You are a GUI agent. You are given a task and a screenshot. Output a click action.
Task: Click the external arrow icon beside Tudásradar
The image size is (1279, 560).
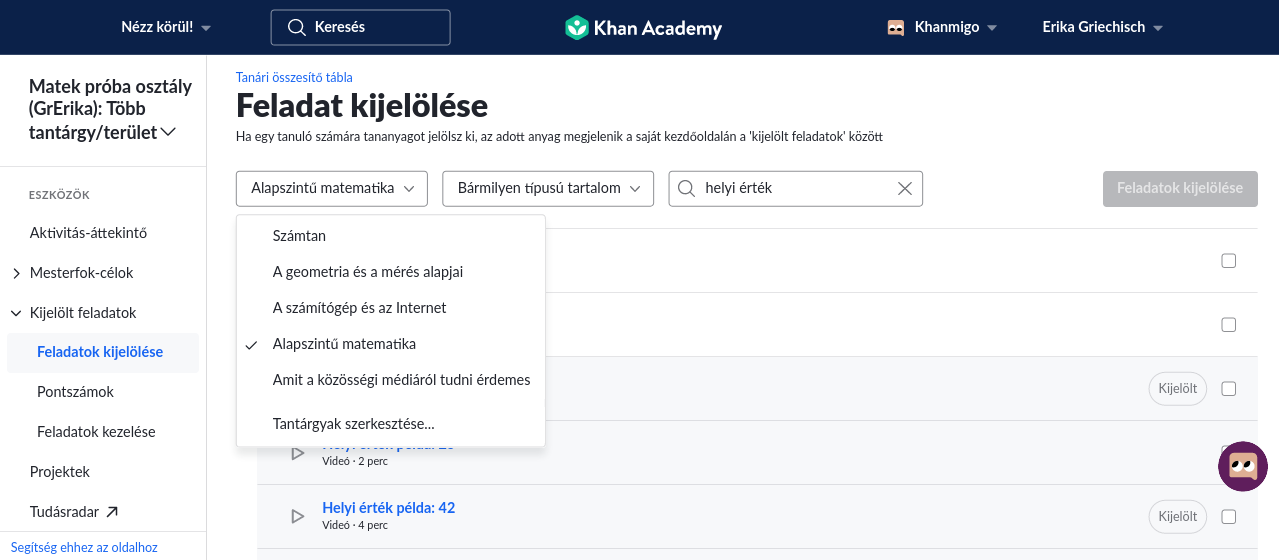pos(112,512)
